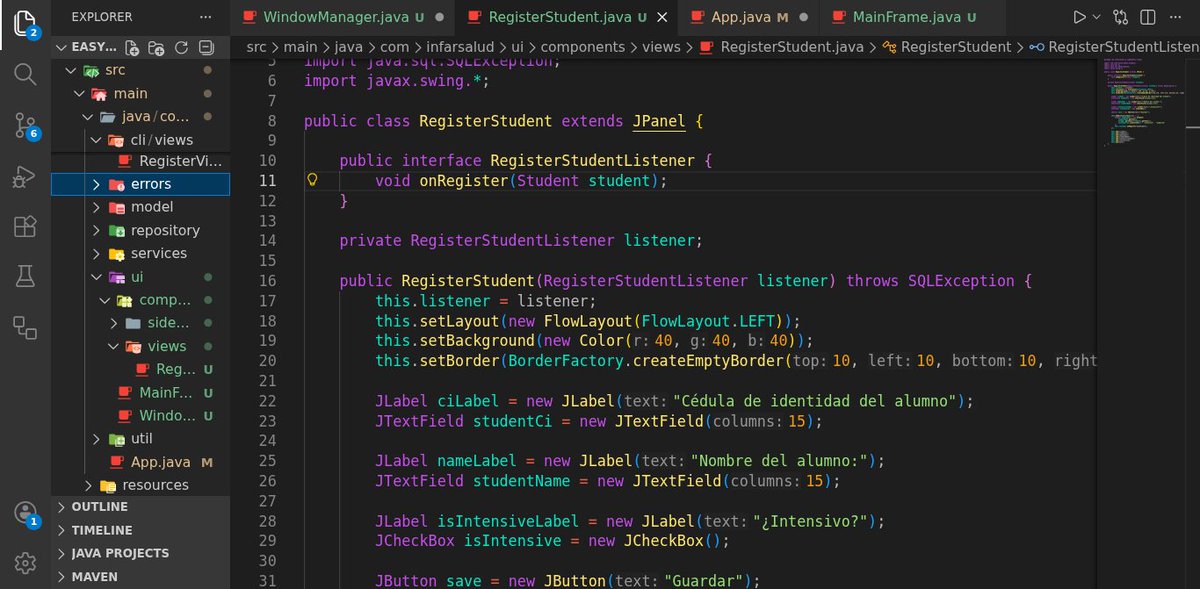Open the Run and Debug view
The height and width of the screenshot is (589, 1200).
[x=25, y=176]
